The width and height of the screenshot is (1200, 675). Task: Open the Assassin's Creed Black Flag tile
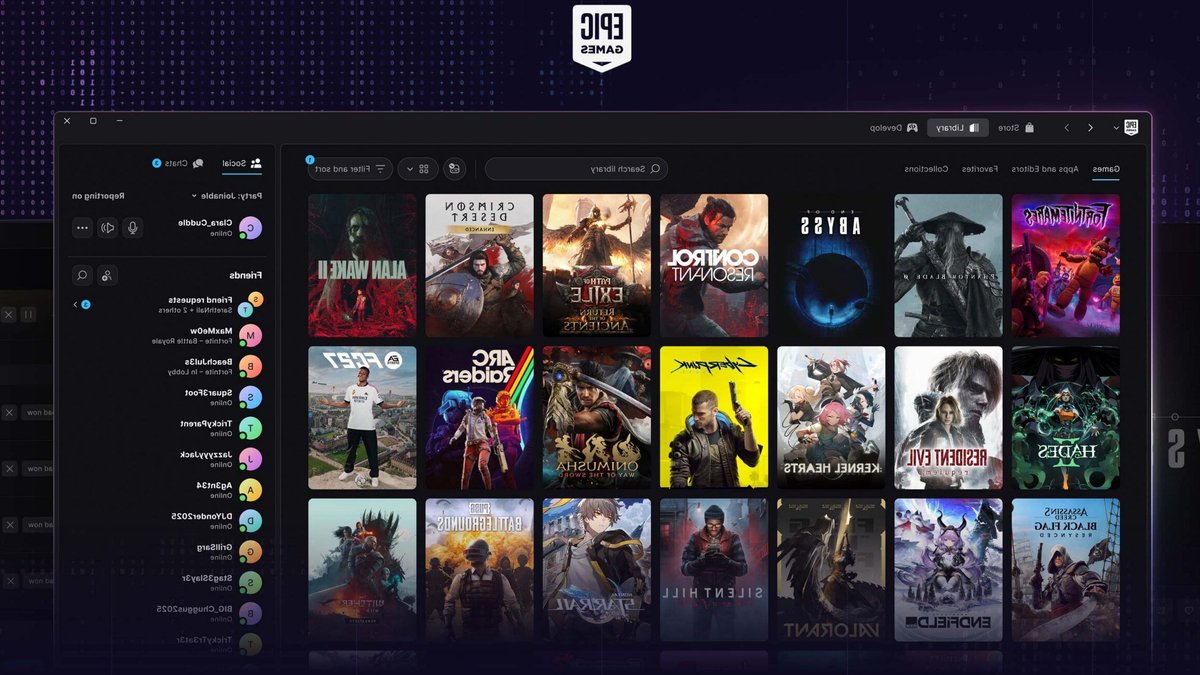tap(1066, 570)
